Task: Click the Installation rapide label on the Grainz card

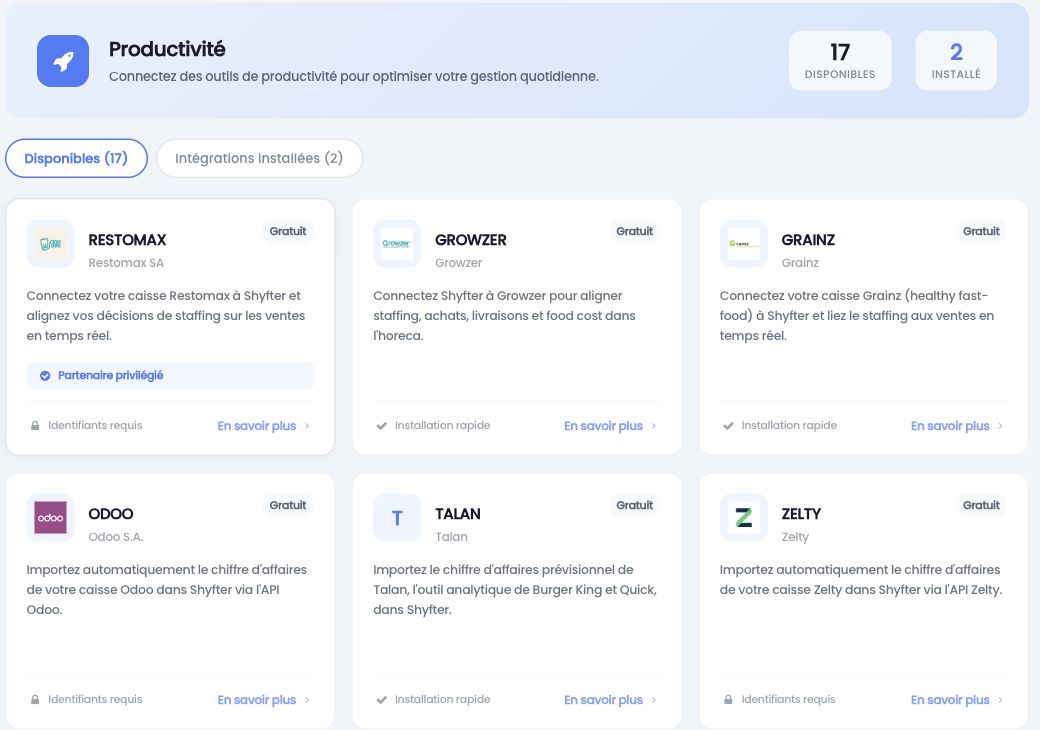Action: click(x=789, y=426)
